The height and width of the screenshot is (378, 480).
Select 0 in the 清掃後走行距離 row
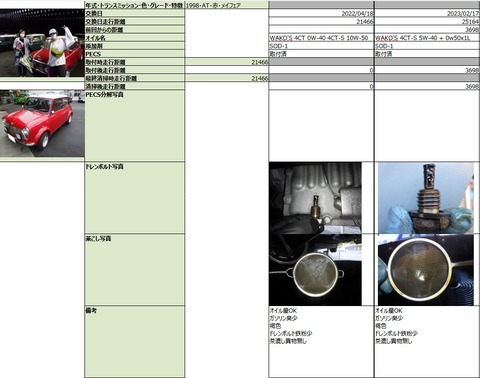pyautogui.click(x=321, y=86)
